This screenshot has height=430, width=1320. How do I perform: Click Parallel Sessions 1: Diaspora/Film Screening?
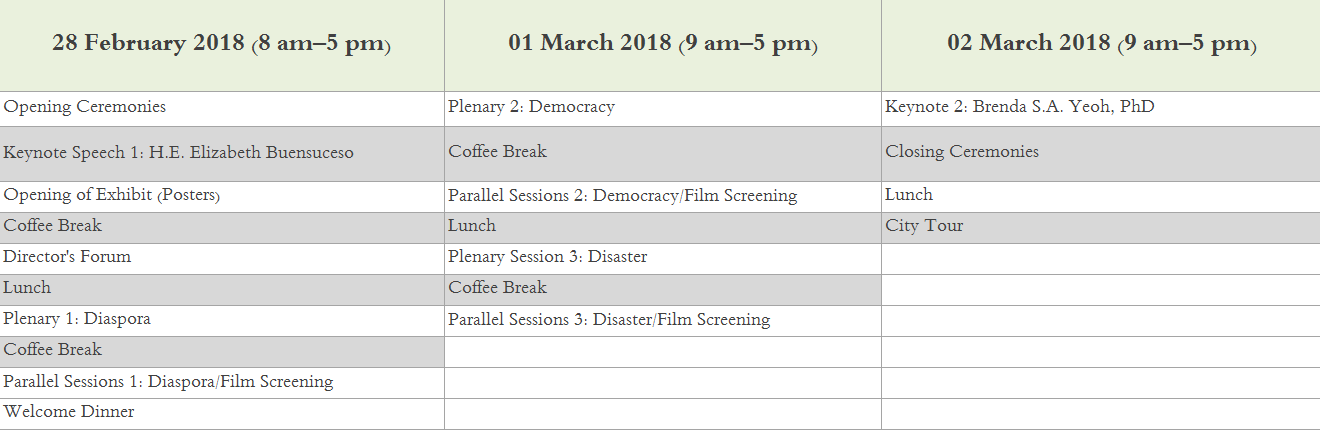click(x=221, y=383)
